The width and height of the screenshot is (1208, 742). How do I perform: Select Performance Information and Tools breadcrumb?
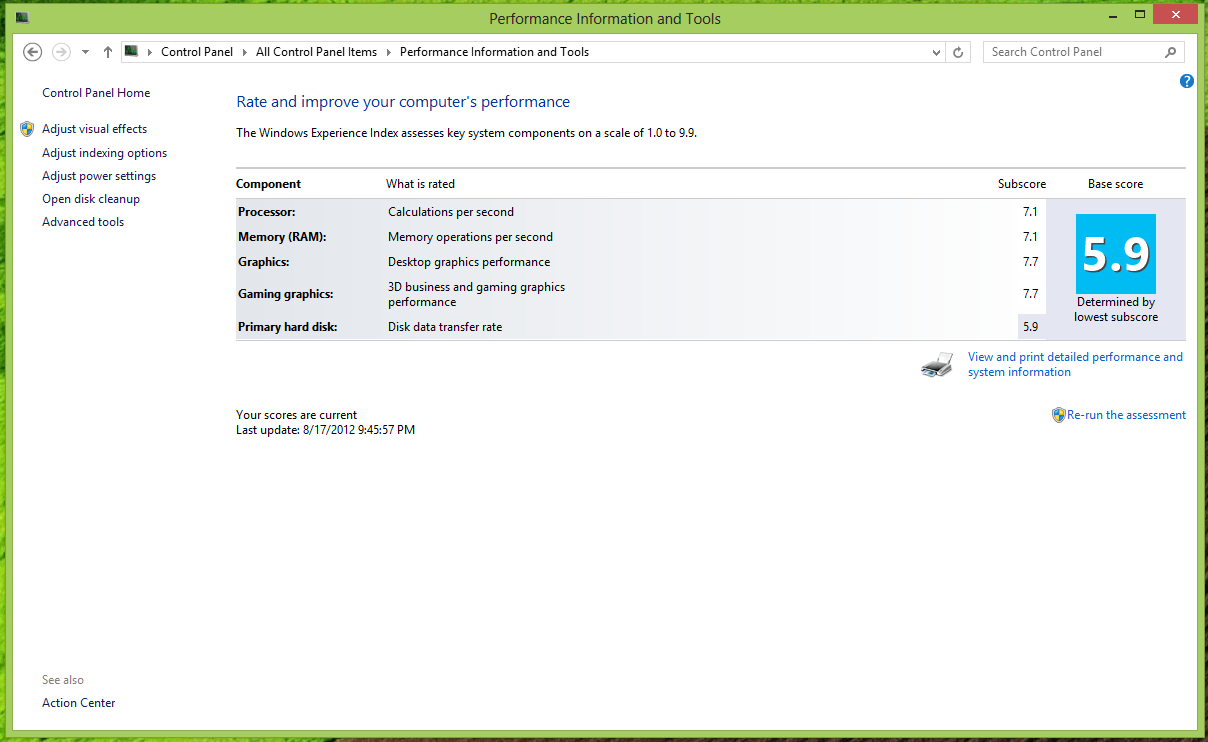495,52
